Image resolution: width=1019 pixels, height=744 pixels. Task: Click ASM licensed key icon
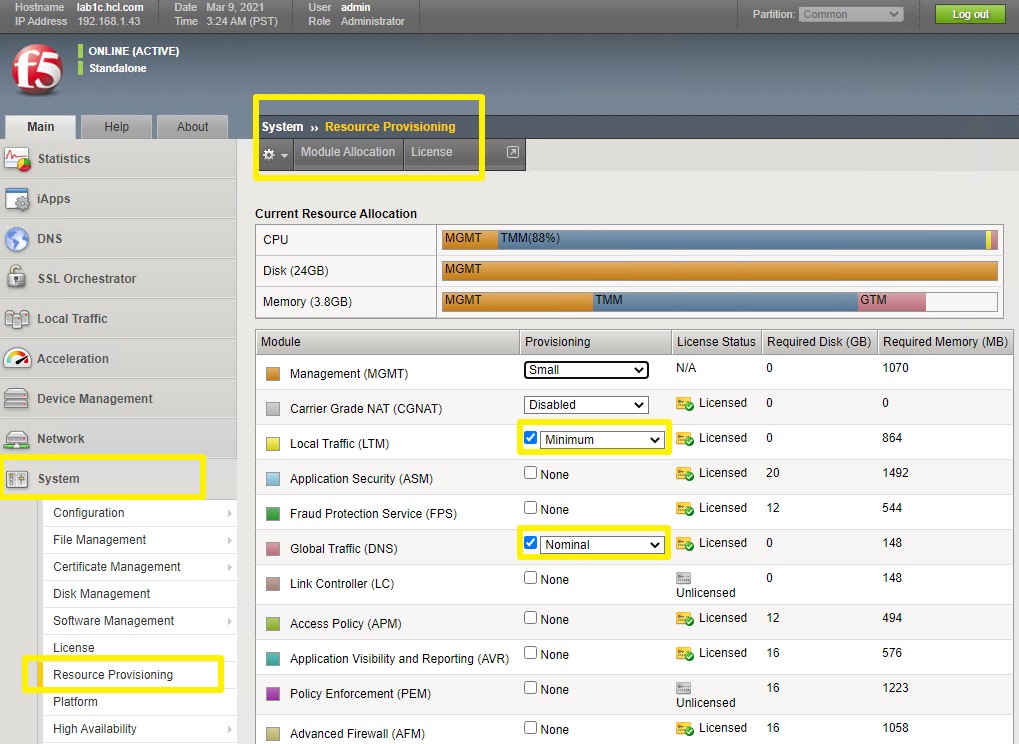tap(684, 474)
